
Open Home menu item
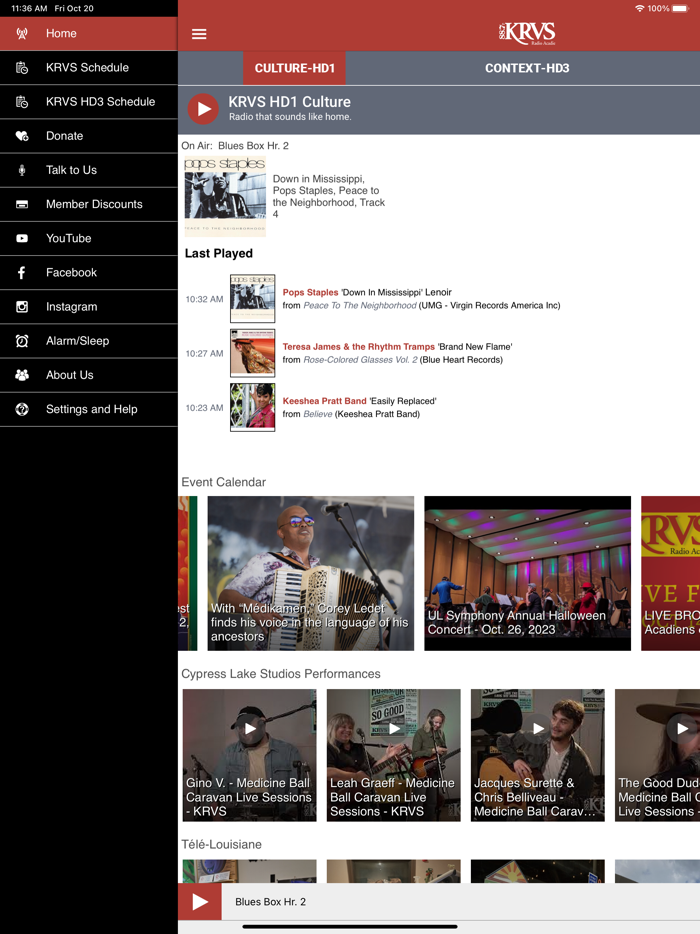(89, 33)
